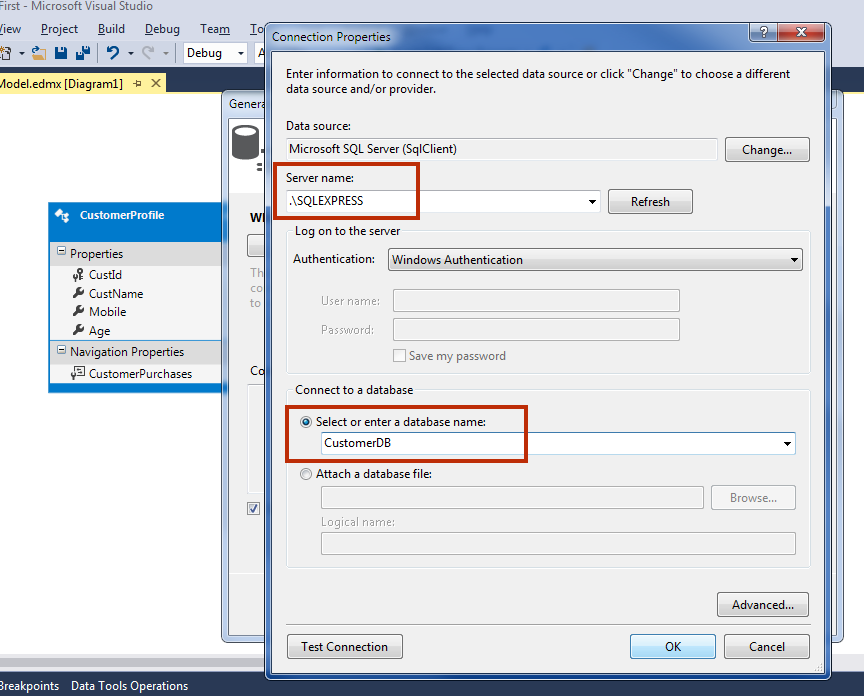This screenshot has height=696, width=864.
Task: Click Cancel in Connection Properties
Action: [x=766, y=646]
